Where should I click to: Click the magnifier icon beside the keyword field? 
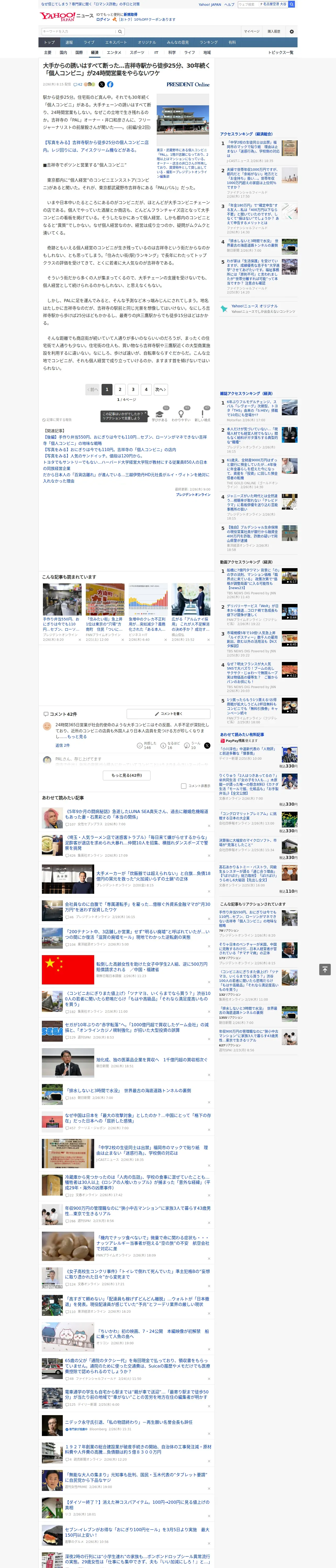point(120,32)
